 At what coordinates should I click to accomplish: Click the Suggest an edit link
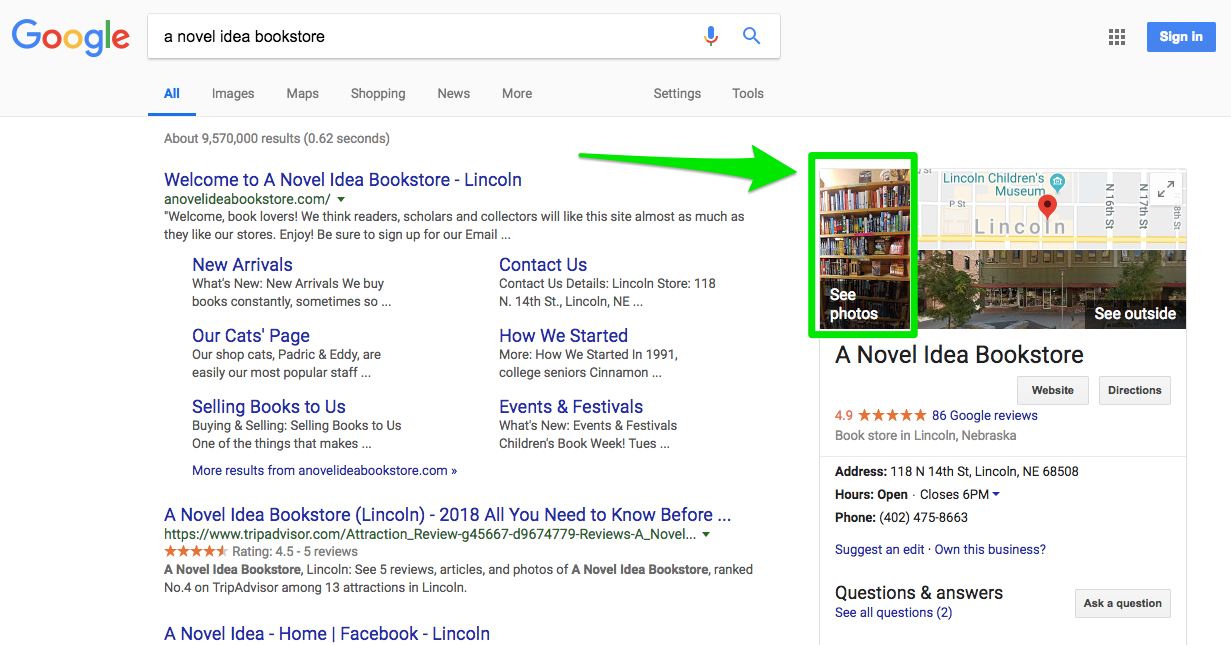[x=880, y=549]
